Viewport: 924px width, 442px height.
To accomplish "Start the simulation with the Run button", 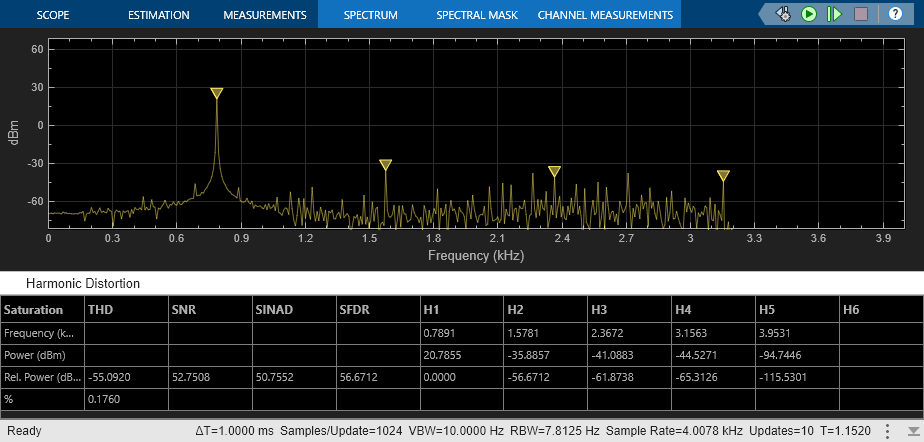I will tap(809, 14).
